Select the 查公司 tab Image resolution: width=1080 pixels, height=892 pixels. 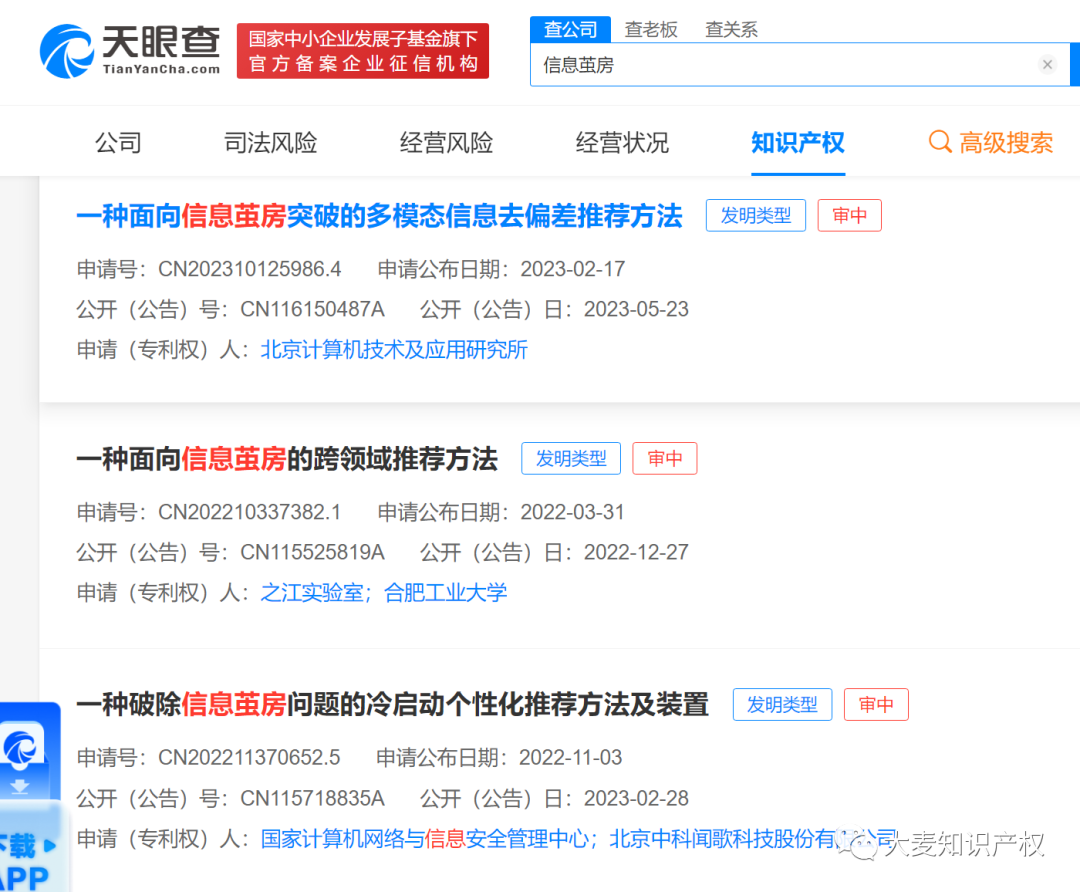click(x=570, y=29)
